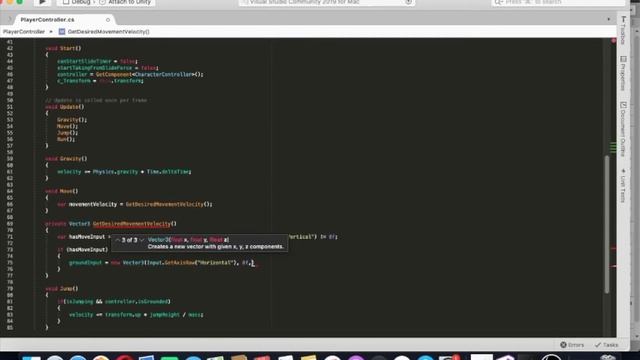Click the Run(); call inside Update
This screenshot has width=640, height=360.
pos(66,140)
